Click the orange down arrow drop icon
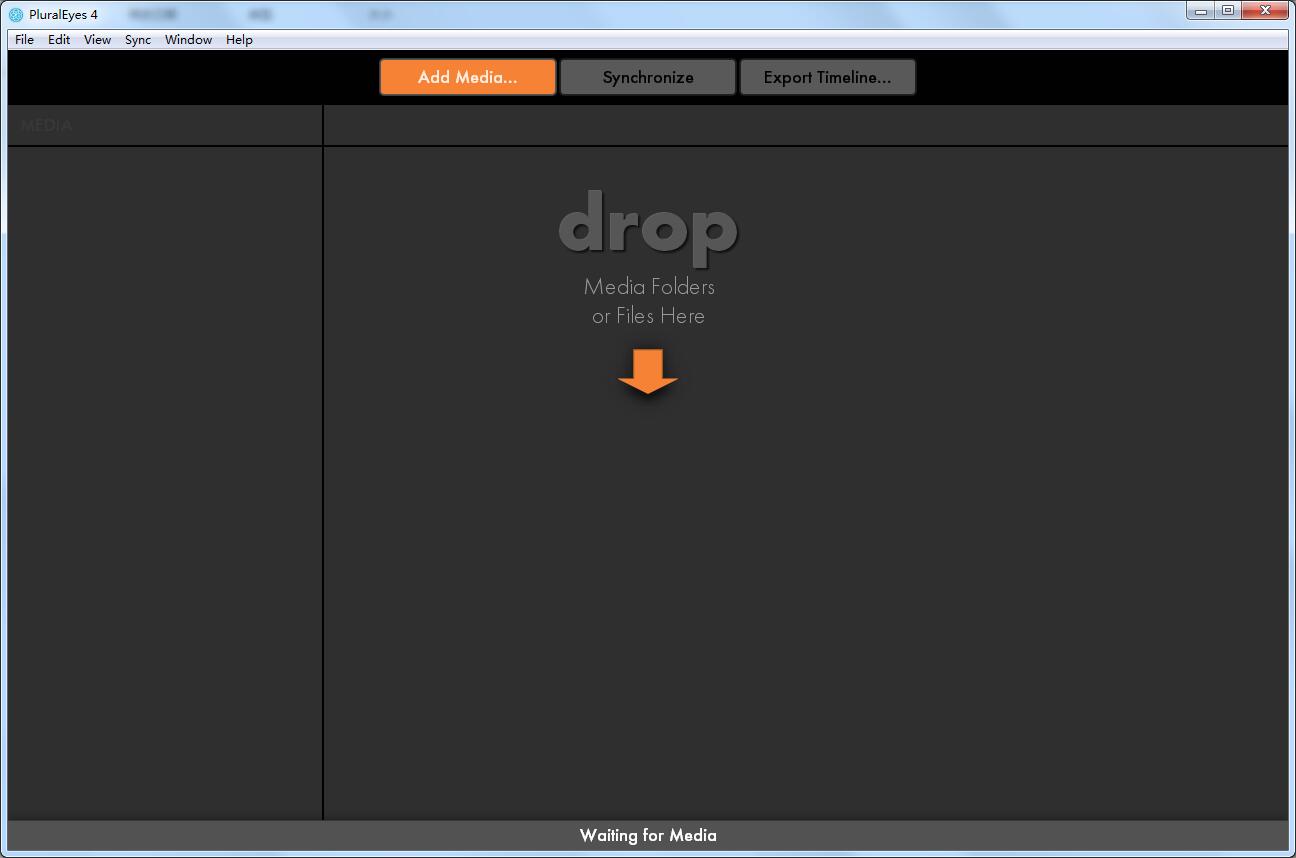 [648, 371]
